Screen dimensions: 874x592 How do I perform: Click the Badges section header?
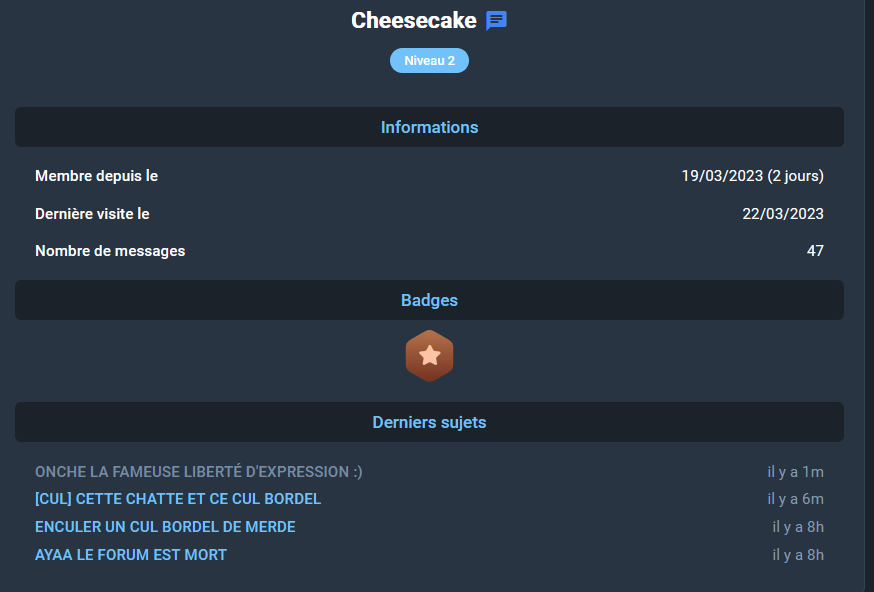pos(429,300)
